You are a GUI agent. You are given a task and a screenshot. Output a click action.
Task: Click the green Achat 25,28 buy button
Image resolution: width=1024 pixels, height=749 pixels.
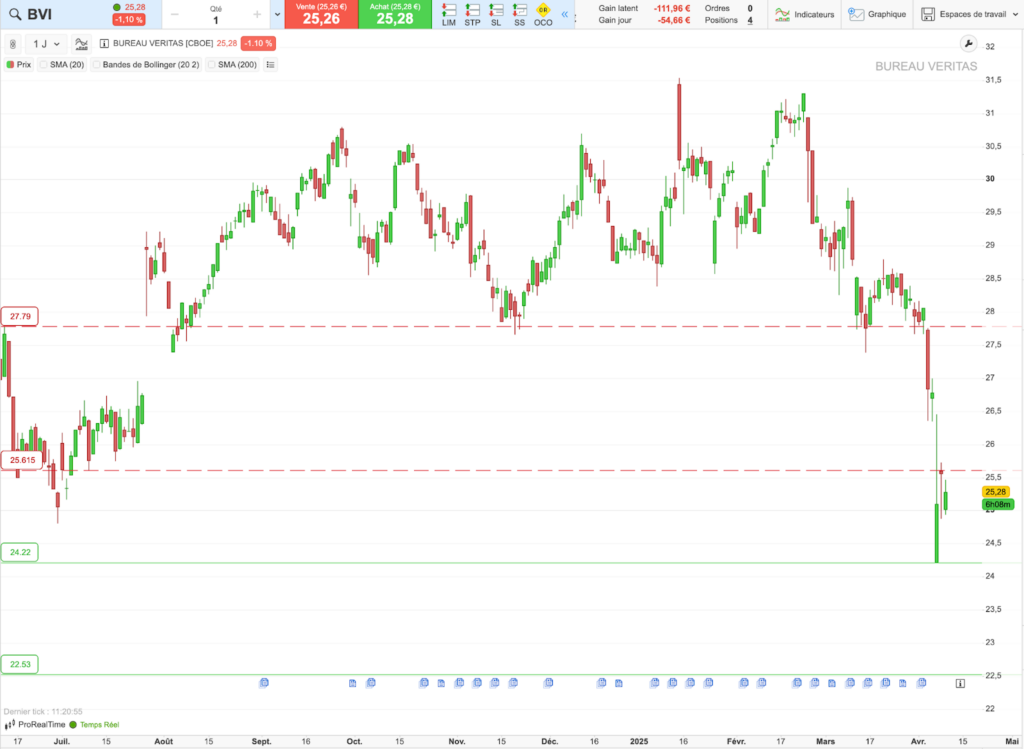395,14
